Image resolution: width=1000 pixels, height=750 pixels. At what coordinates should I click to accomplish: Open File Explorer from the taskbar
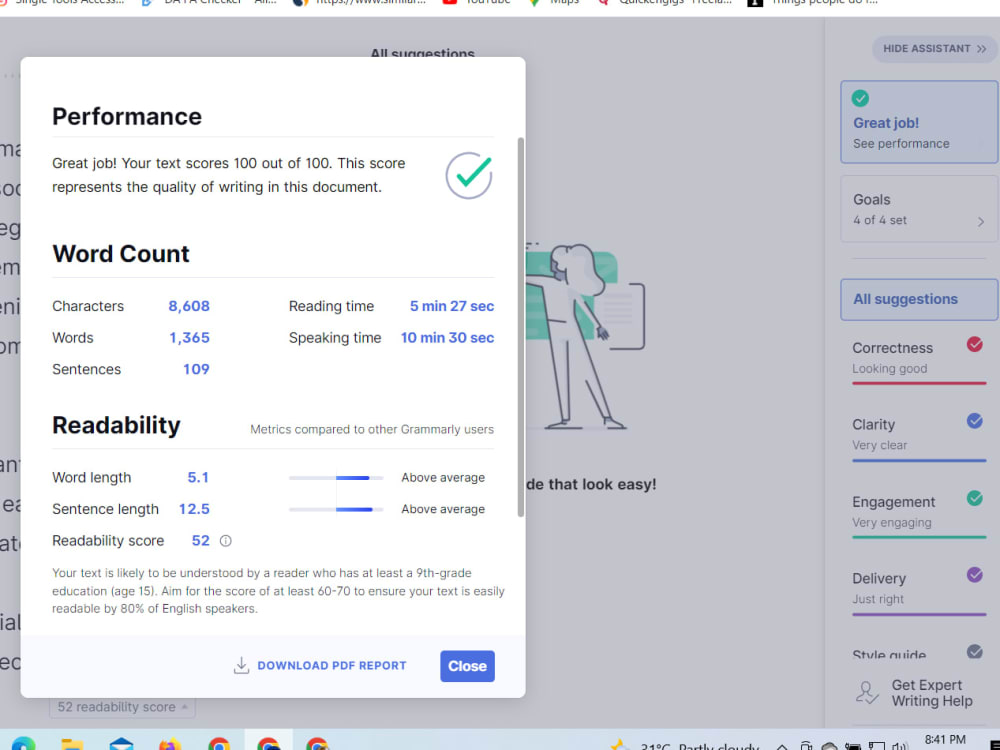pos(72,744)
